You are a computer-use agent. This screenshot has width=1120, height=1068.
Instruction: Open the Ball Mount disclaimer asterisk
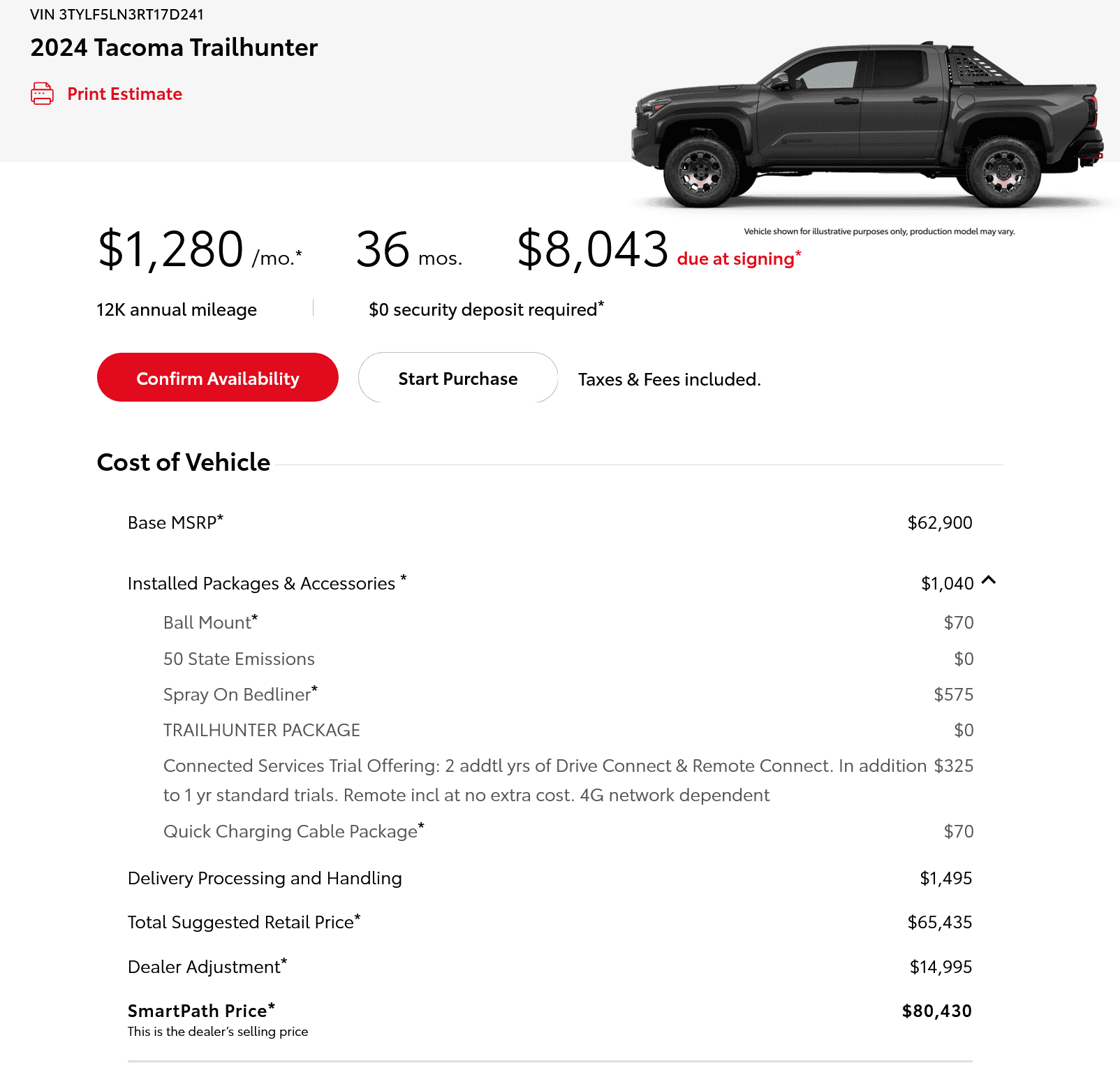click(255, 617)
